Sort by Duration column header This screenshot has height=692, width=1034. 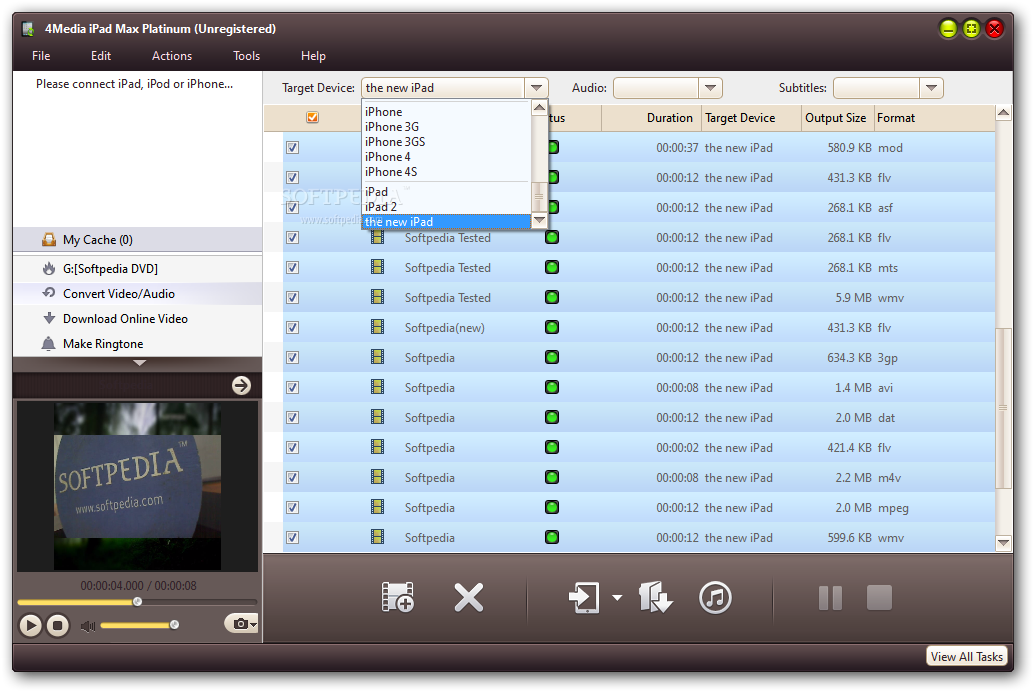pos(652,117)
